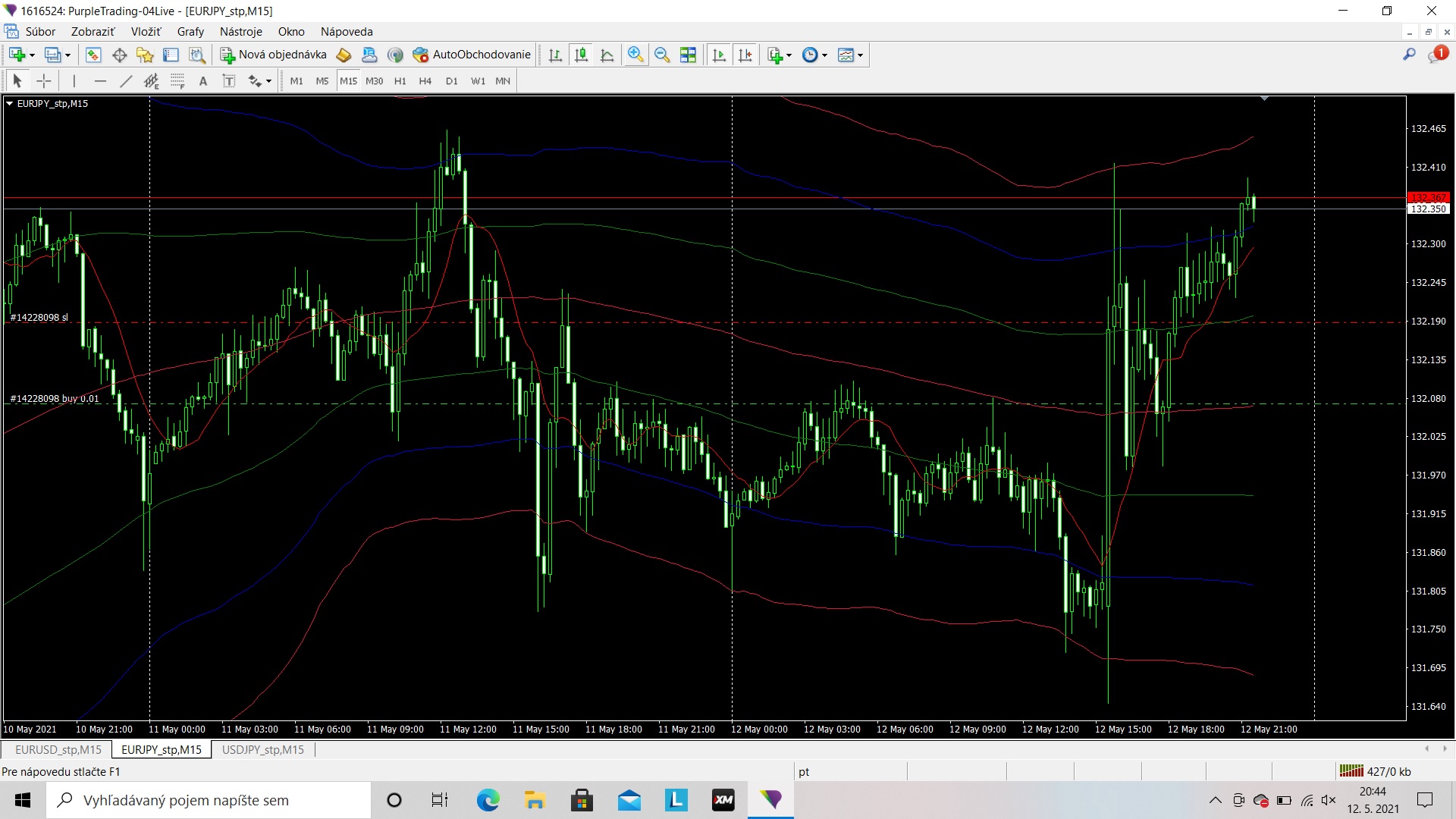Image resolution: width=1456 pixels, height=819 pixels.
Task: Select the horizontal line tool
Action: pos(100,80)
